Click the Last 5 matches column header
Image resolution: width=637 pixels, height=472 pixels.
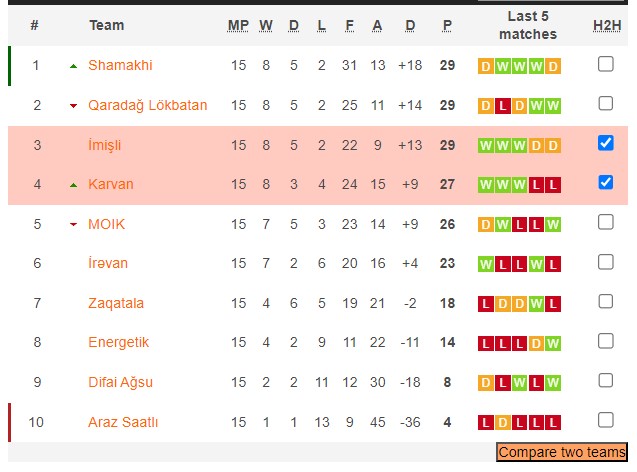pos(527,25)
